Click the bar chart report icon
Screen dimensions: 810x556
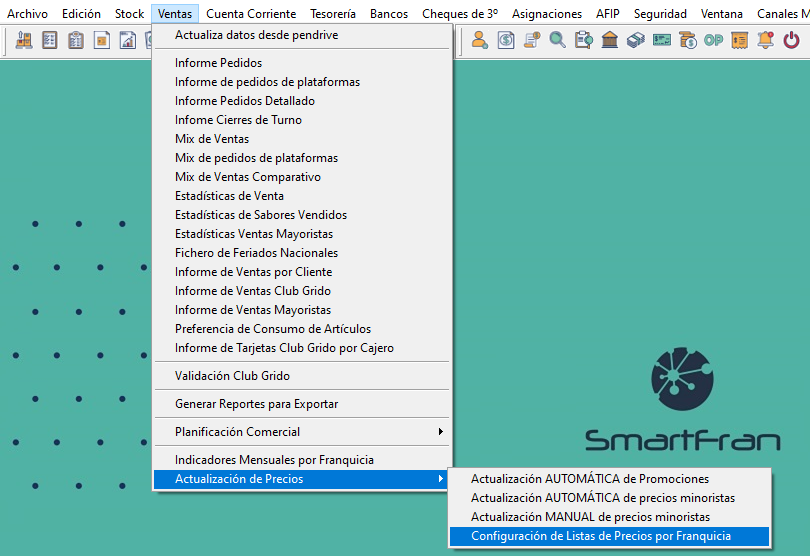[128, 40]
